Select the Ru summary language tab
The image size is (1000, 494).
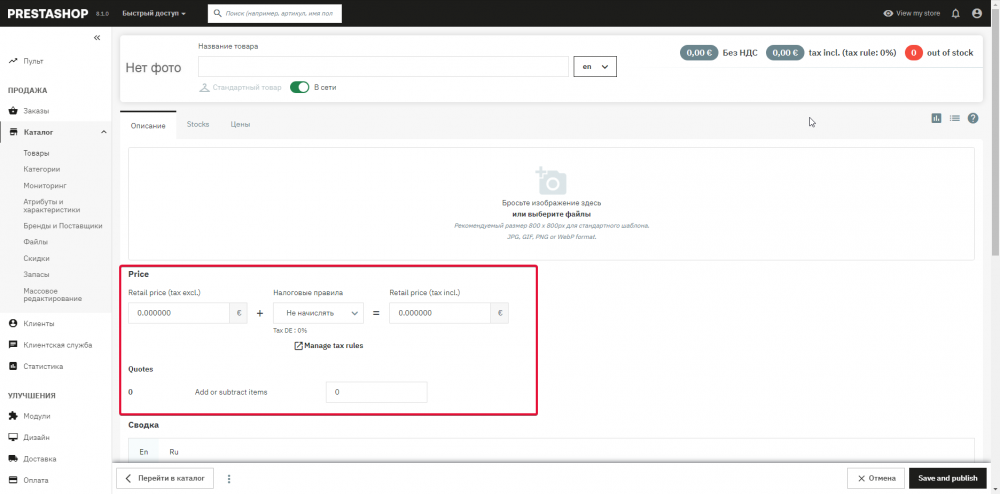tap(173, 451)
